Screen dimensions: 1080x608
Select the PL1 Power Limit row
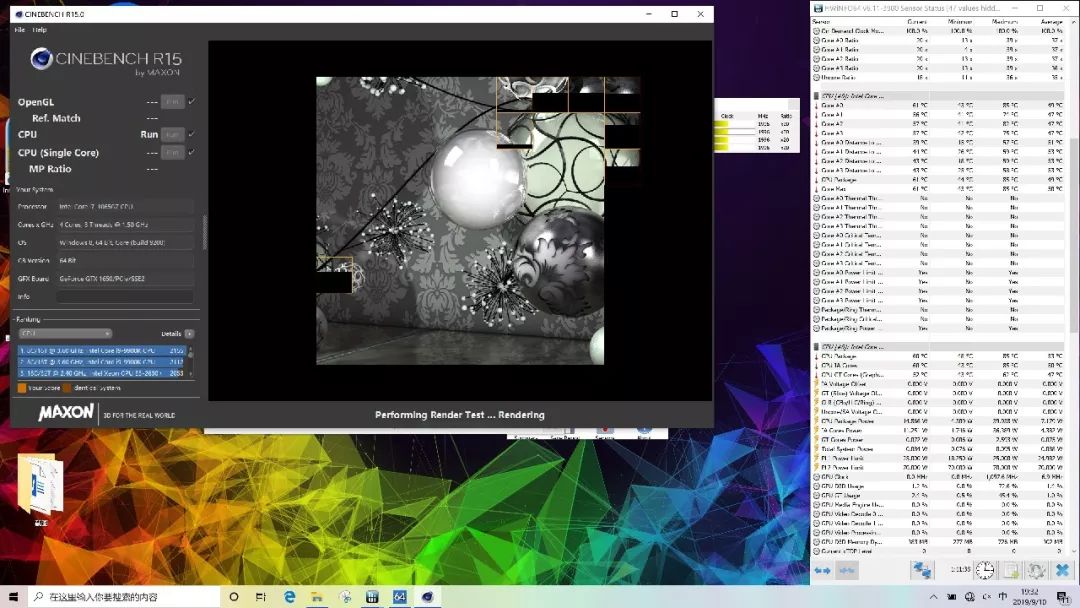(x=939, y=458)
